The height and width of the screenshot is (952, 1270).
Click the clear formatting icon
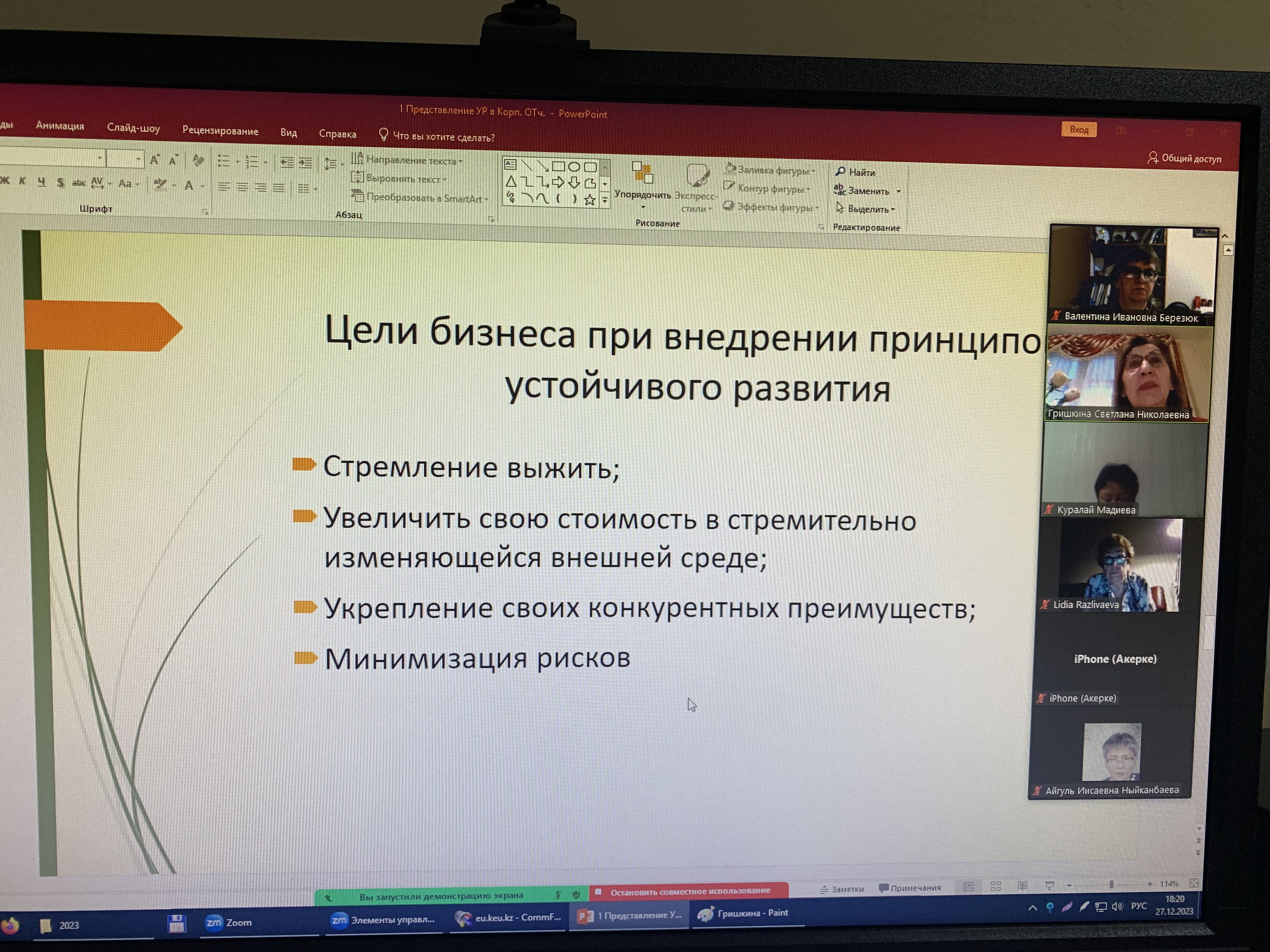click(x=198, y=160)
